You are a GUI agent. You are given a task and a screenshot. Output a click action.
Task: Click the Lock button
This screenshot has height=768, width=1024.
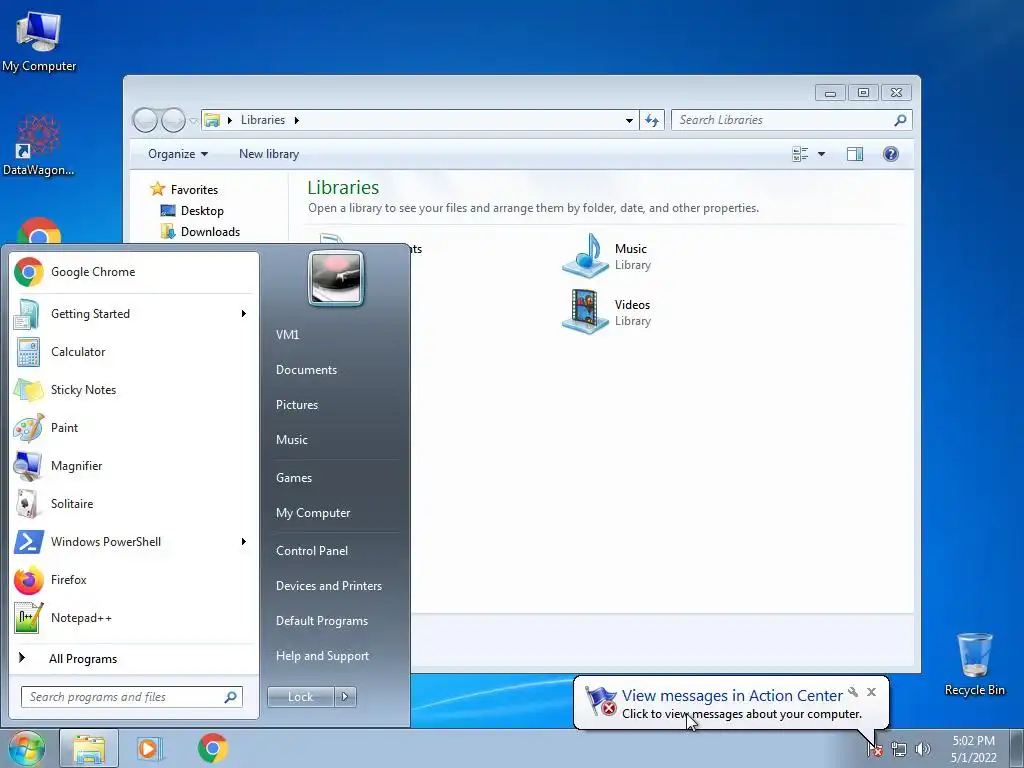[x=301, y=697]
